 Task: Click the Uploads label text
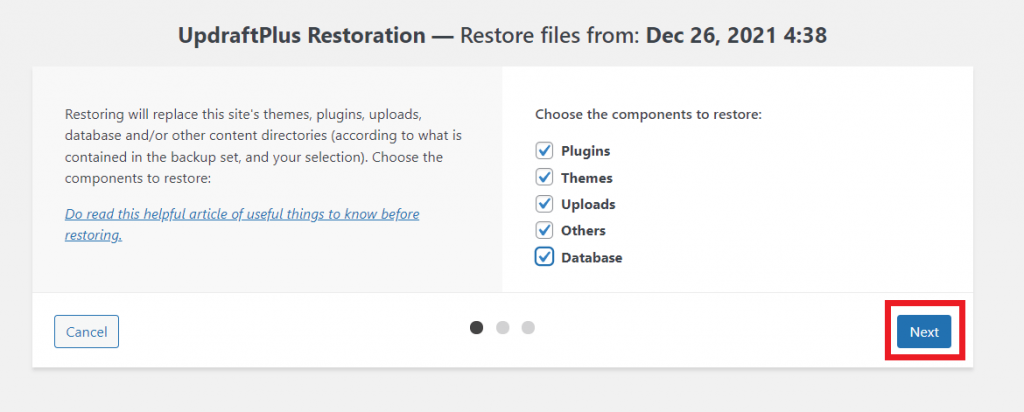tap(588, 204)
